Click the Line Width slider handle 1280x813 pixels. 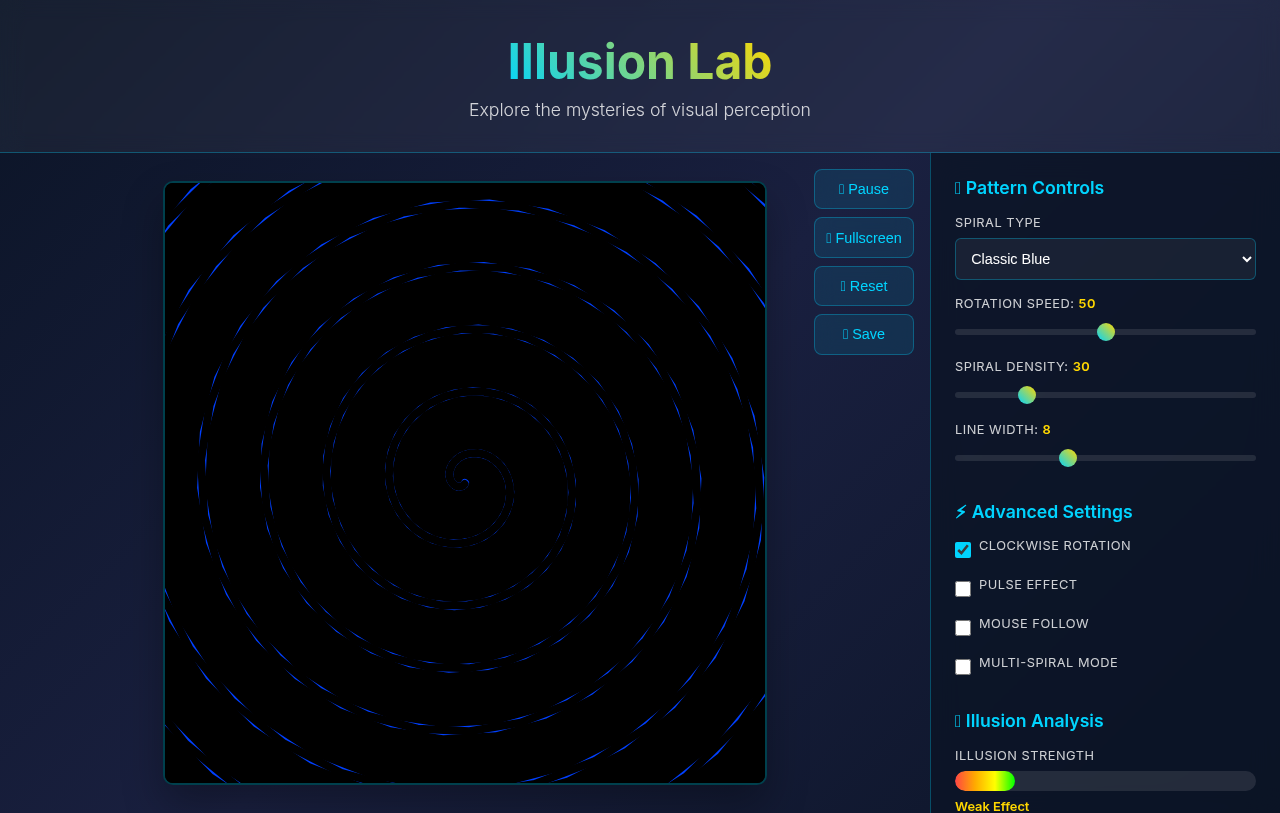[1067, 458]
